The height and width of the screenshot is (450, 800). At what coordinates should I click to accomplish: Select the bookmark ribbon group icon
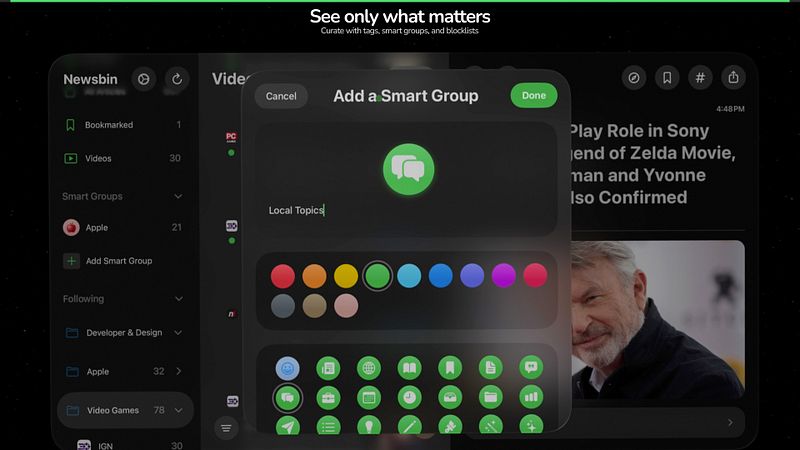click(x=450, y=368)
